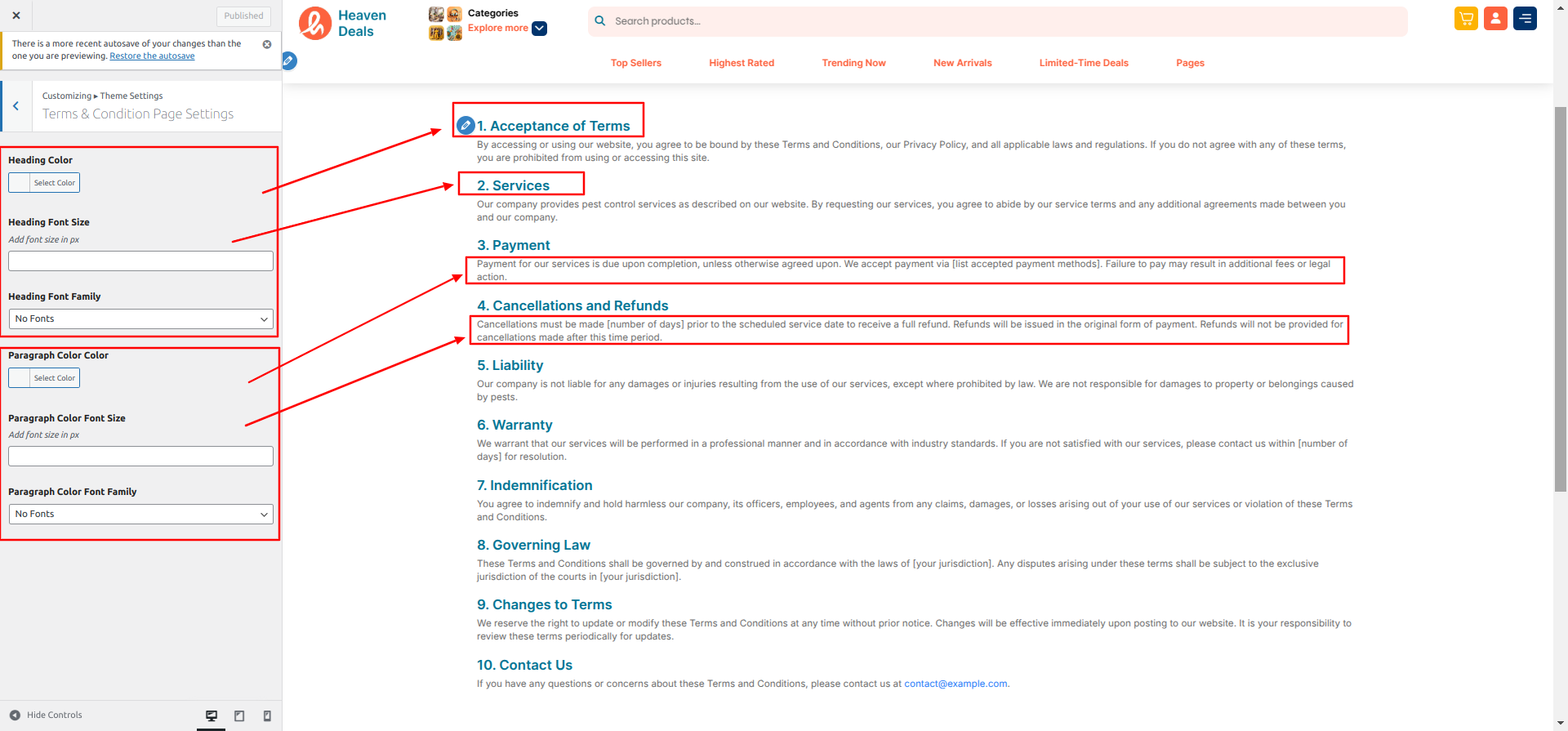This screenshot has height=731, width=1568.
Task: Click the '6. Warranty' heading
Action: pyautogui.click(x=514, y=426)
